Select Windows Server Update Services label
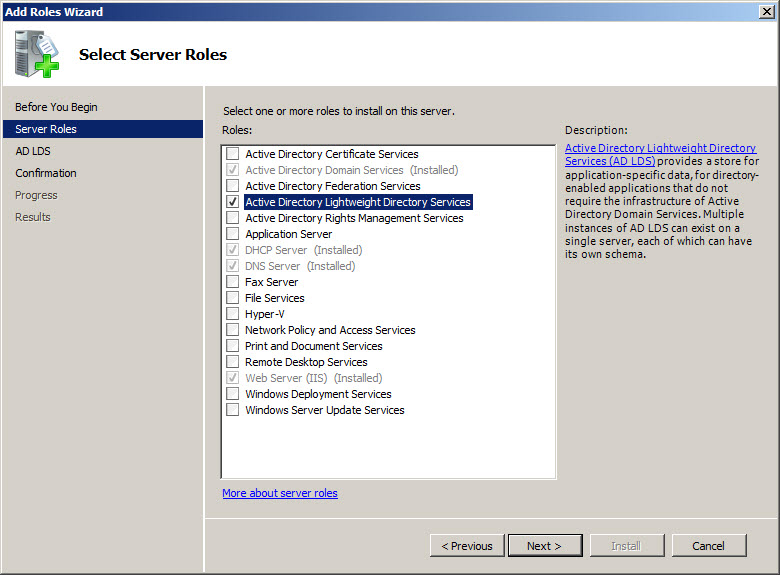The height and width of the screenshot is (575, 780). tap(324, 410)
